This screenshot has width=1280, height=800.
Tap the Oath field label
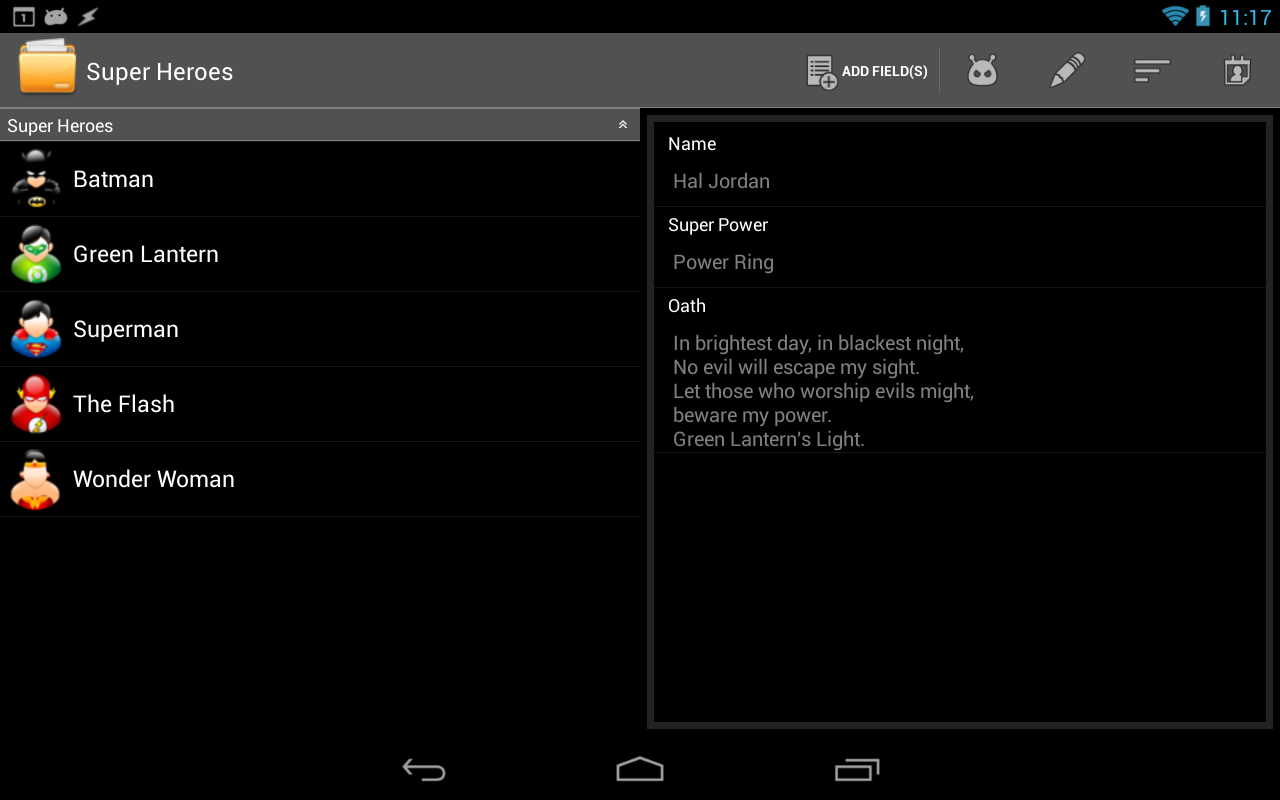tap(687, 306)
